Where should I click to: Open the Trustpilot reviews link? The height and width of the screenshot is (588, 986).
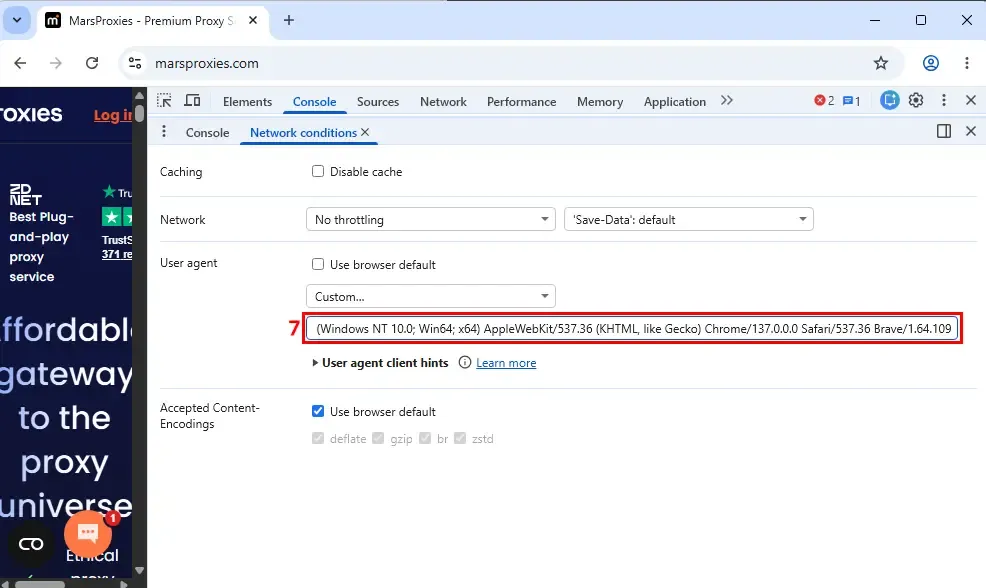pyautogui.click(x=117, y=254)
